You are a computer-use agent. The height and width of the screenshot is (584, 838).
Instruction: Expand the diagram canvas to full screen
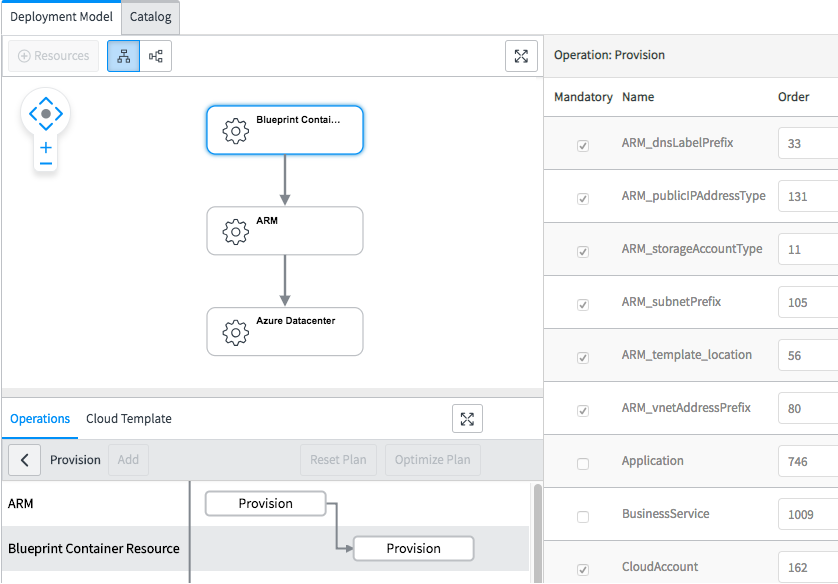coord(521,56)
